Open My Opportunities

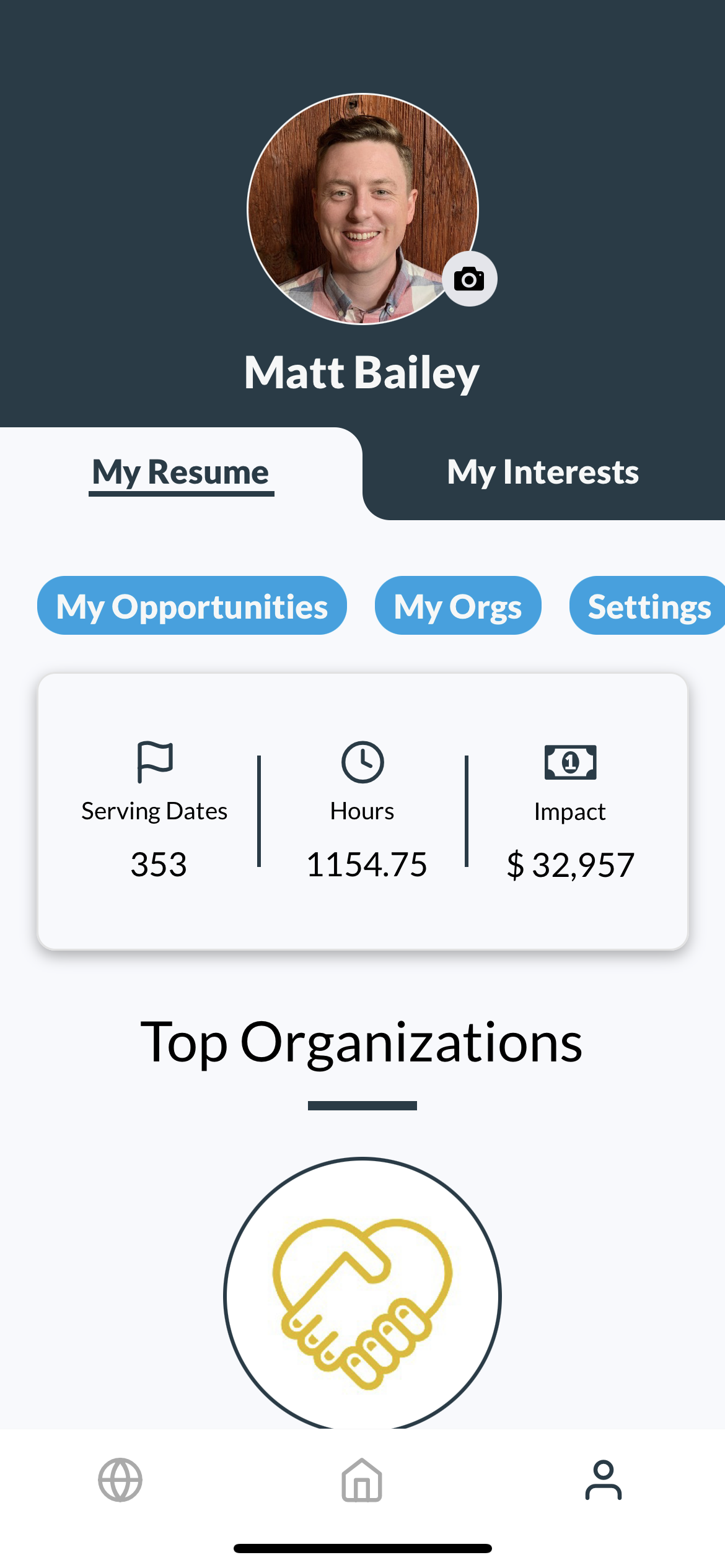[192, 606]
